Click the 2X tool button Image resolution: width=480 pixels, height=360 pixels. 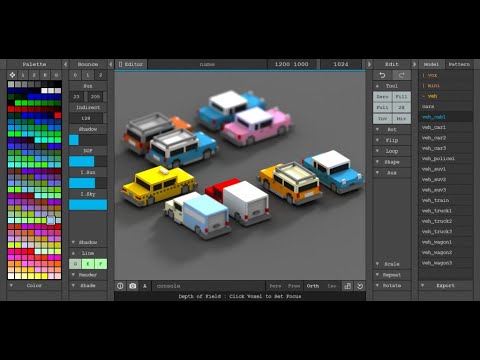[401, 108]
